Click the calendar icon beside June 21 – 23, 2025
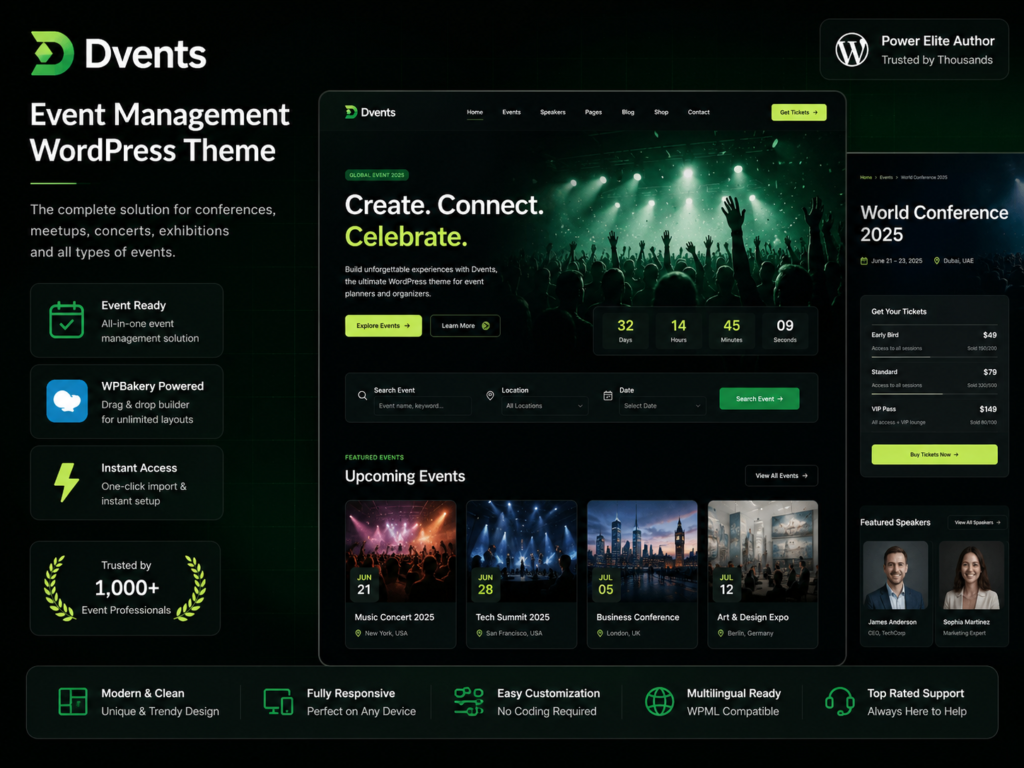Screen dimensions: 1024x768 click(864, 261)
